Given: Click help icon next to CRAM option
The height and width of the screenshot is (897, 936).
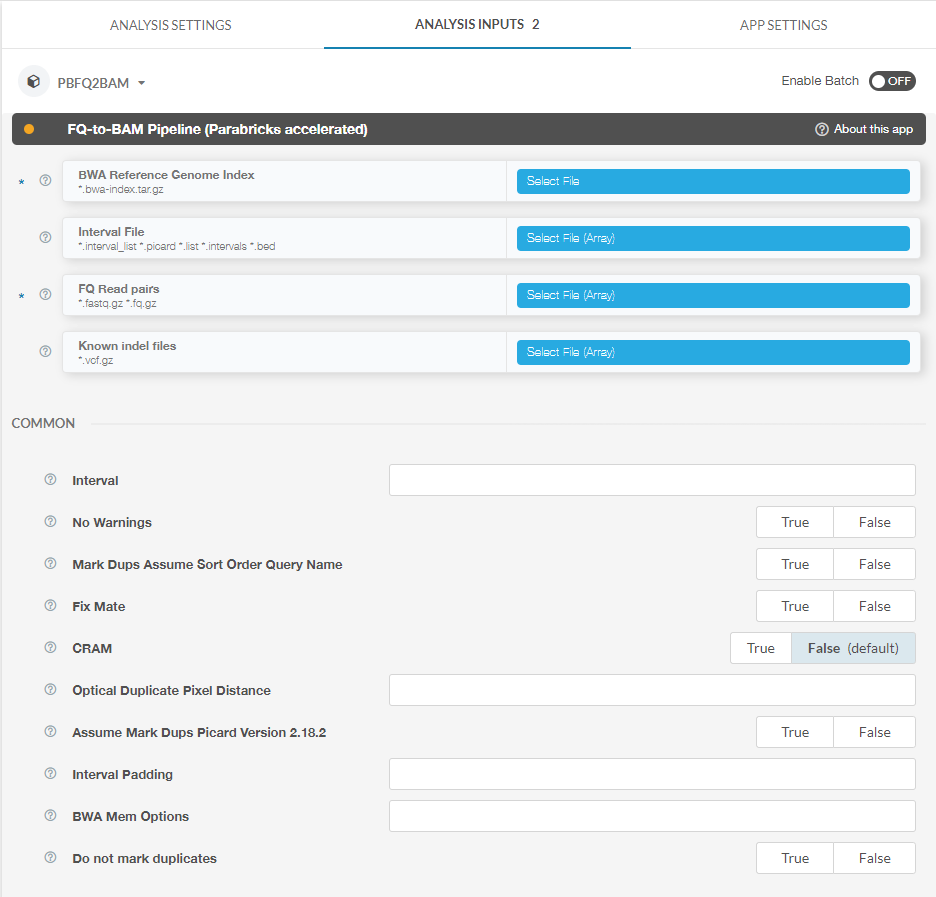Looking at the screenshot, I should (50, 648).
